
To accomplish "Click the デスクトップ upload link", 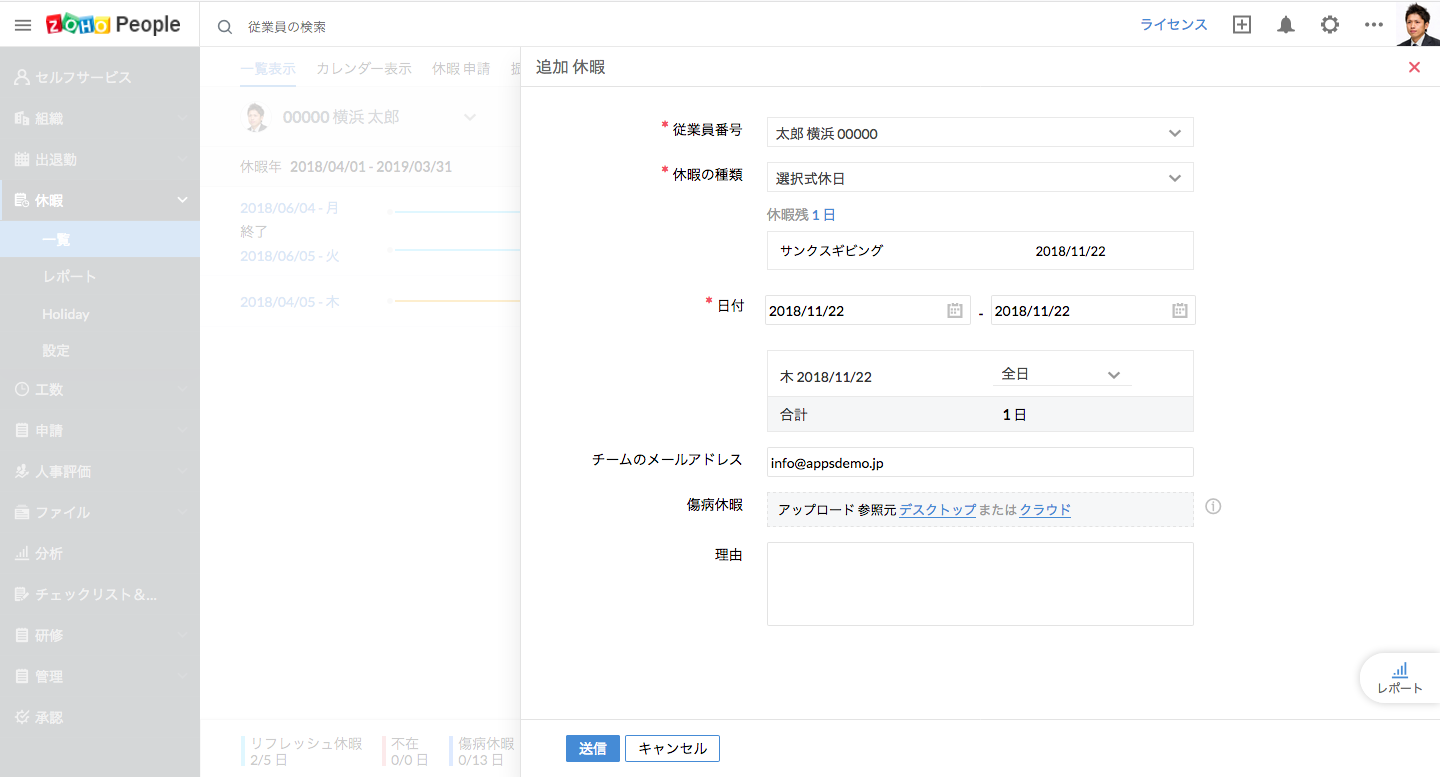I will [x=937, y=510].
